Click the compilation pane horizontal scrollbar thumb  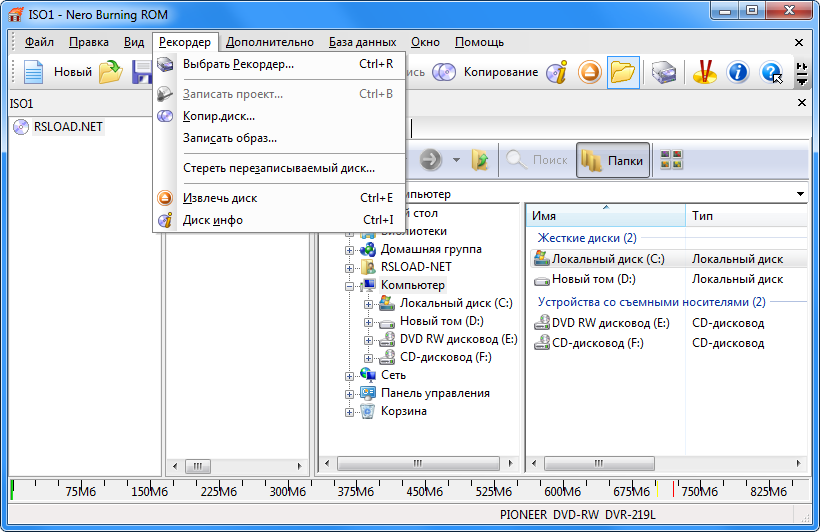[198, 466]
